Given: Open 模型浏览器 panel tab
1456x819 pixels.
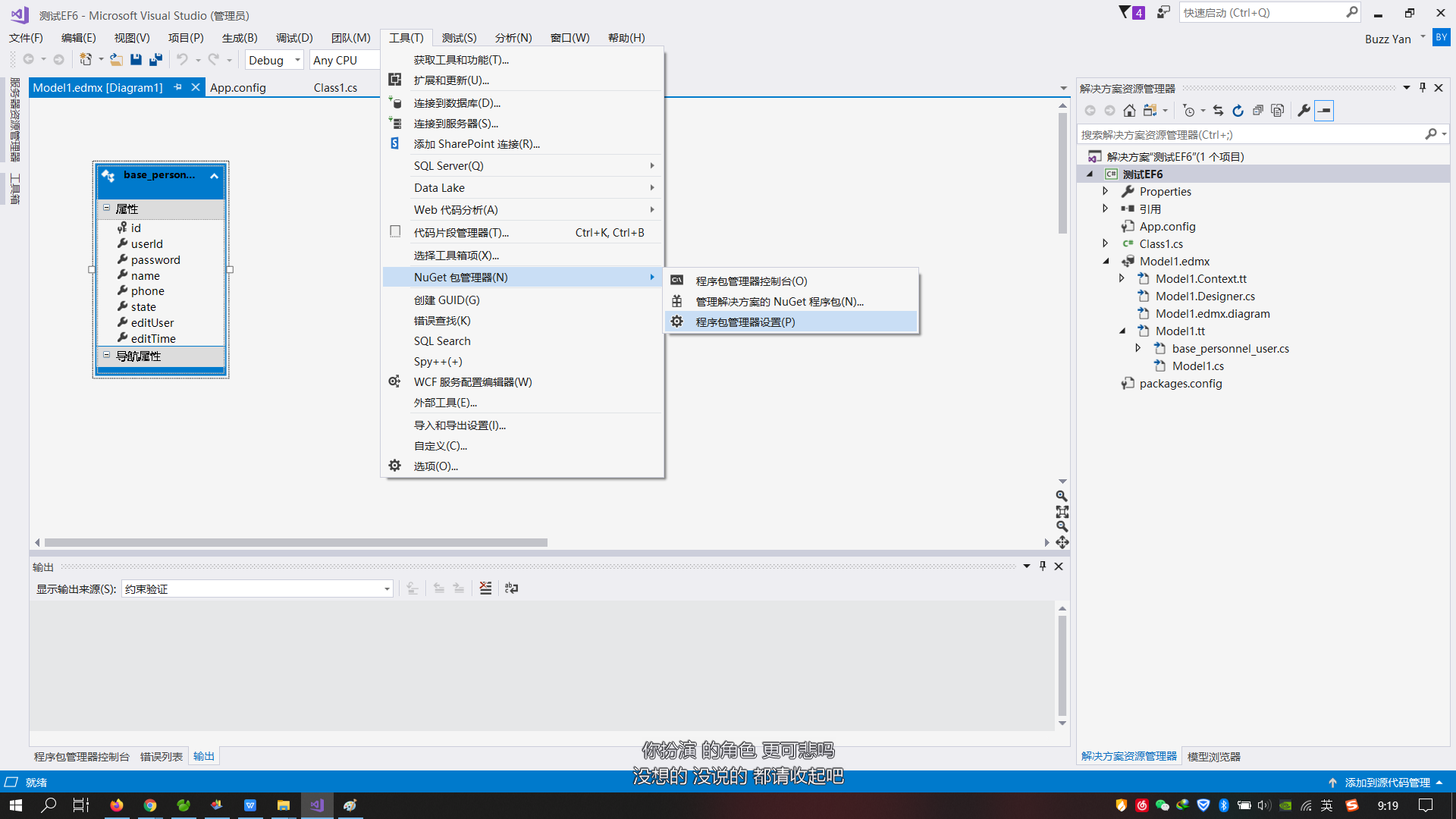Looking at the screenshot, I should point(1213,757).
